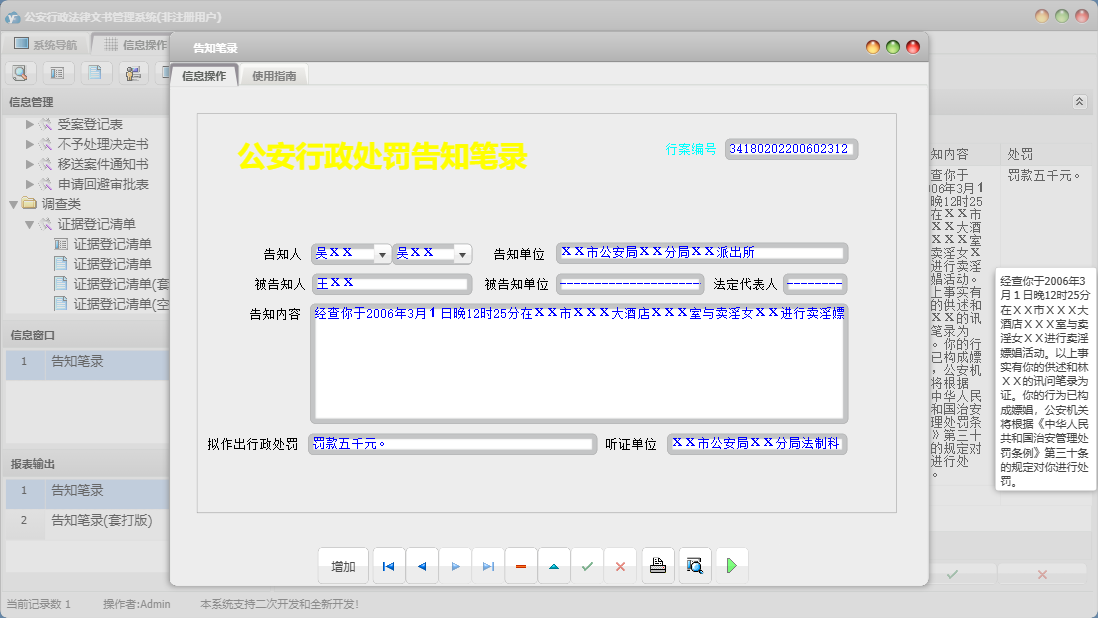
Task: Click the 增加 button
Action: tap(343, 565)
